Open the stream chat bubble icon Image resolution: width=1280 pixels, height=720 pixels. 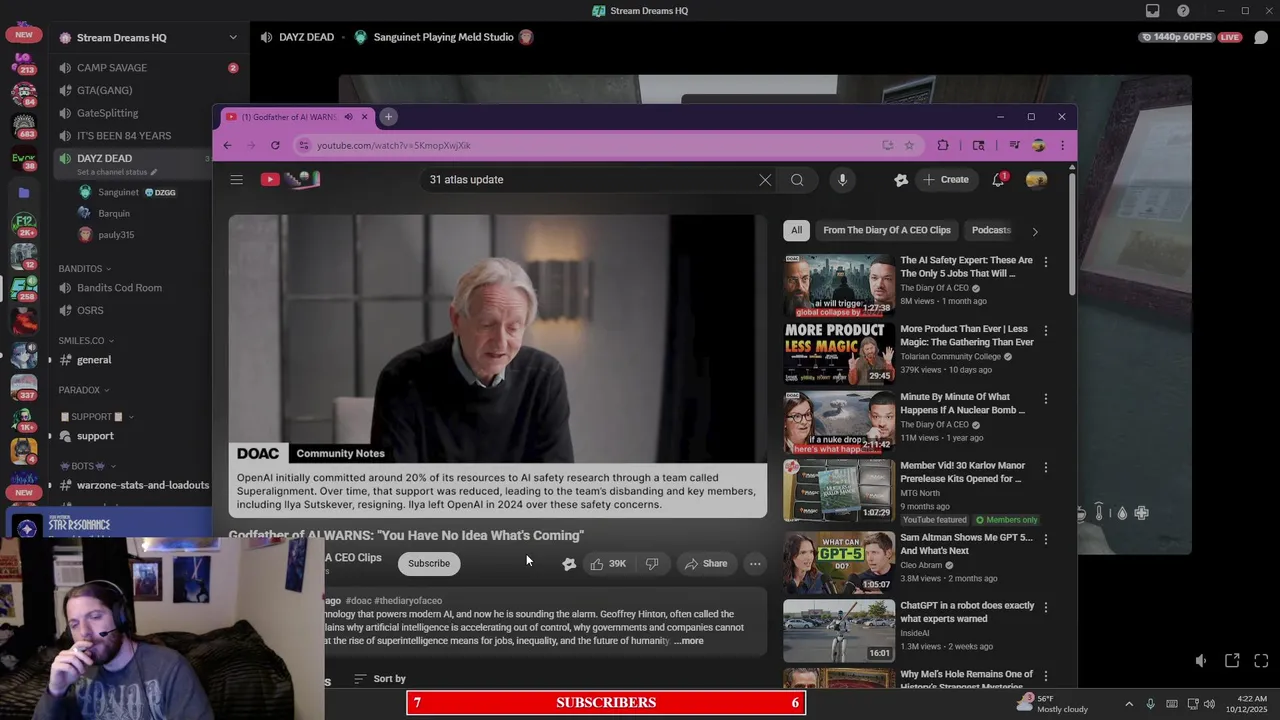tap(1261, 38)
